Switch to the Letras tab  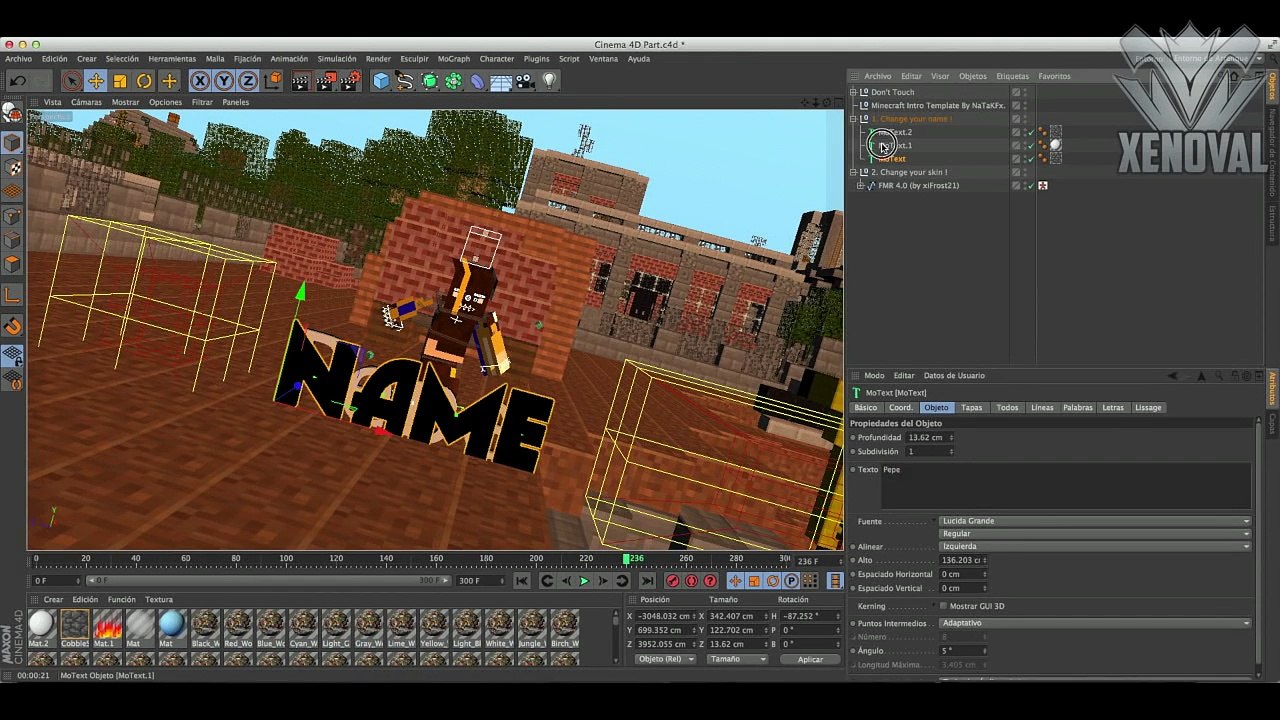click(x=1113, y=408)
